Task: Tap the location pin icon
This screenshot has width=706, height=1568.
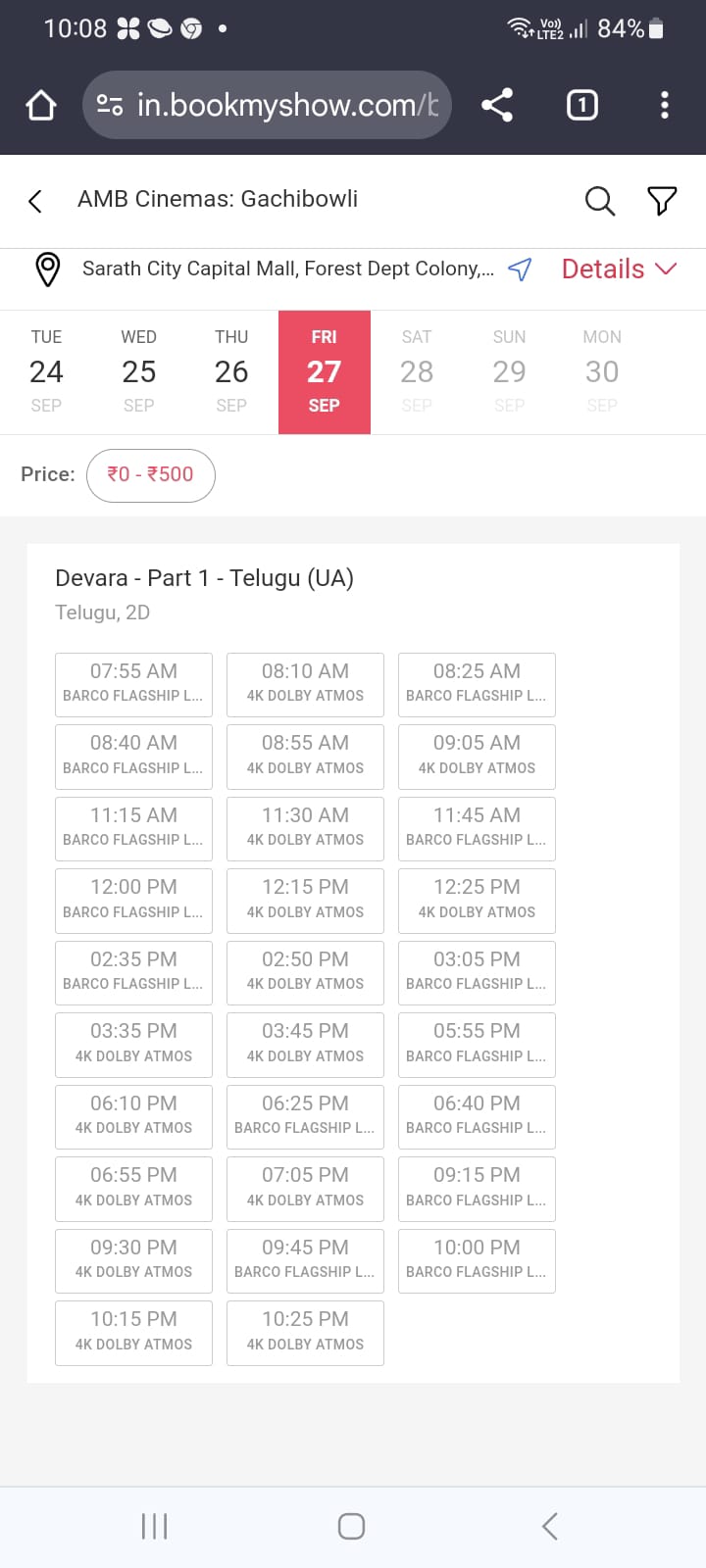Action: (x=47, y=269)
